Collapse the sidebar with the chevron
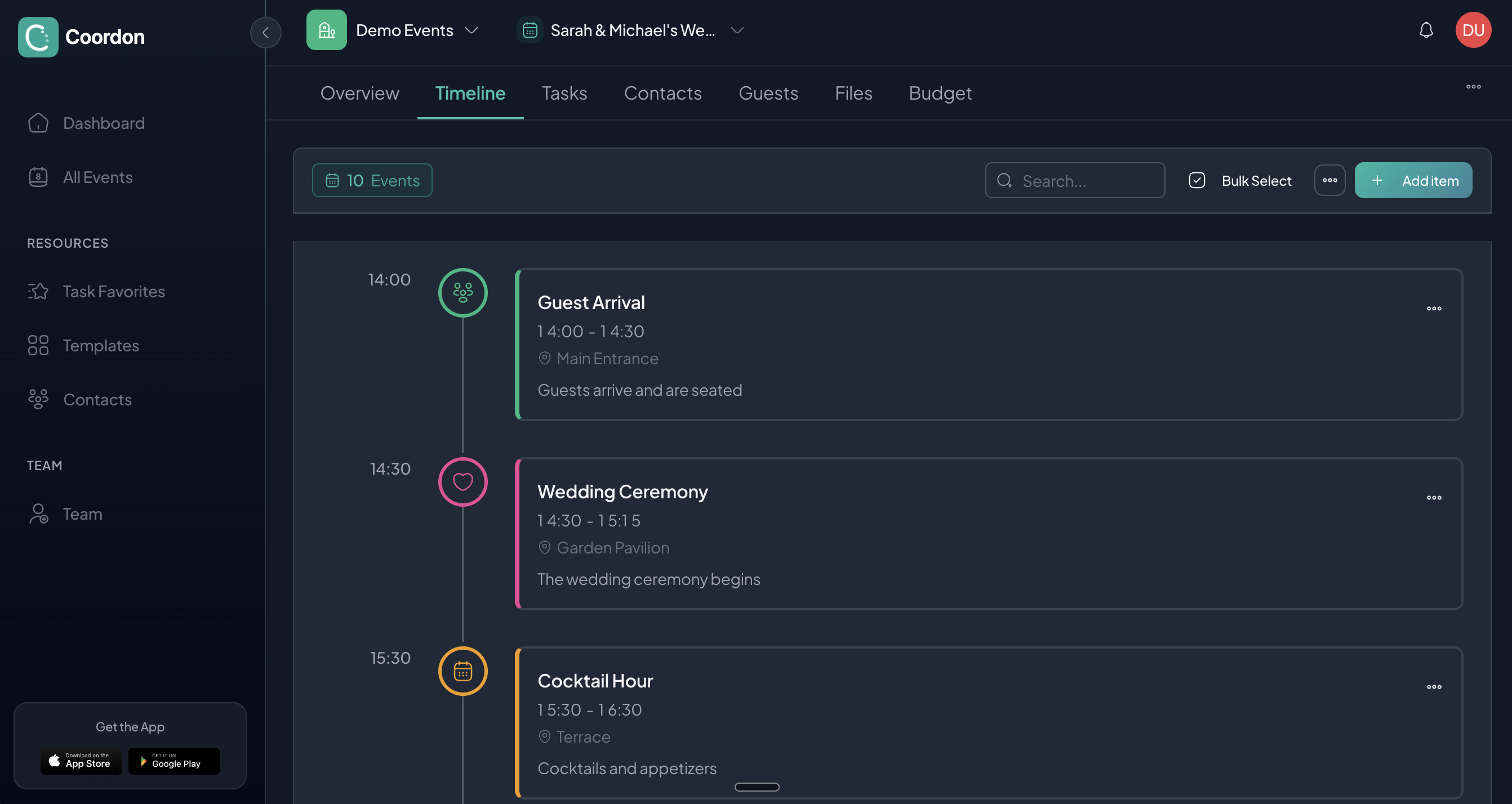Screen dimensions: 1512x804 265,33
